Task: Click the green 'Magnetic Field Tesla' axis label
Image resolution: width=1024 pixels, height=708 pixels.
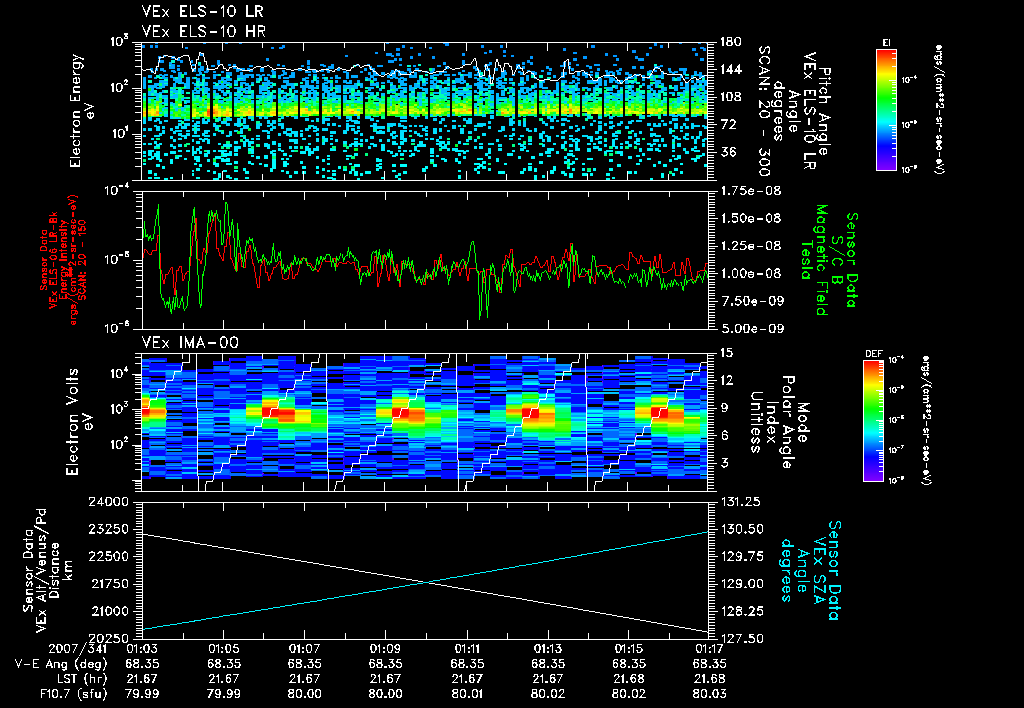Action: tap(814, 260)
